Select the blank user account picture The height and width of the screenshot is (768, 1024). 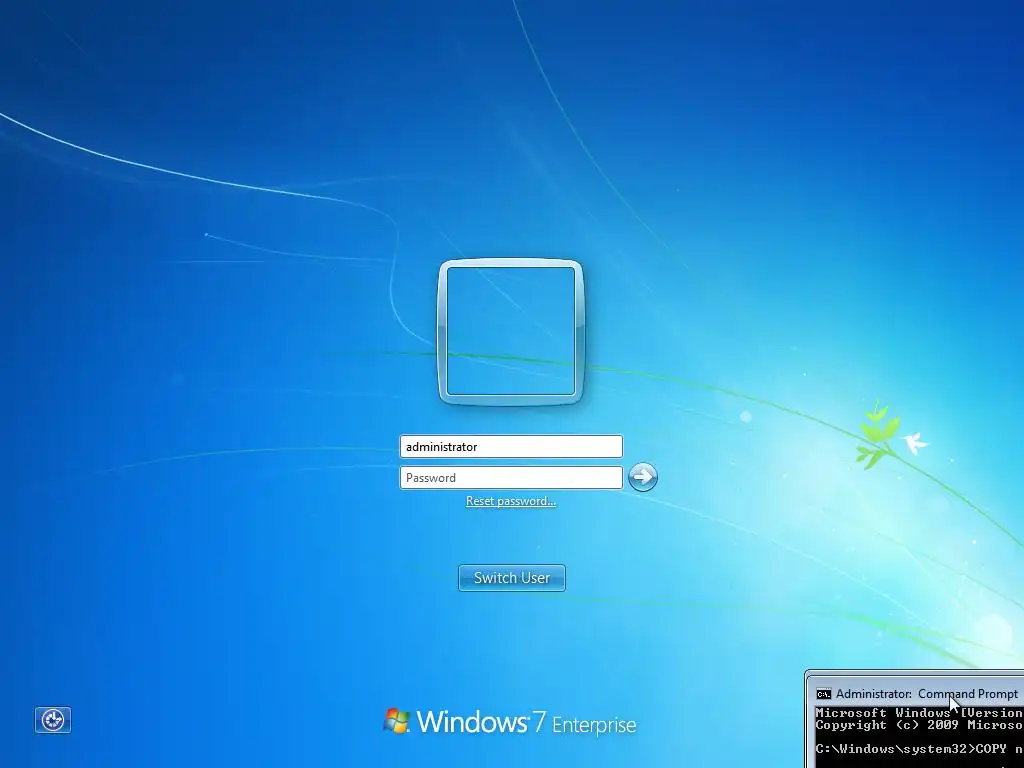pyautogui.click(x=511, y=332)
